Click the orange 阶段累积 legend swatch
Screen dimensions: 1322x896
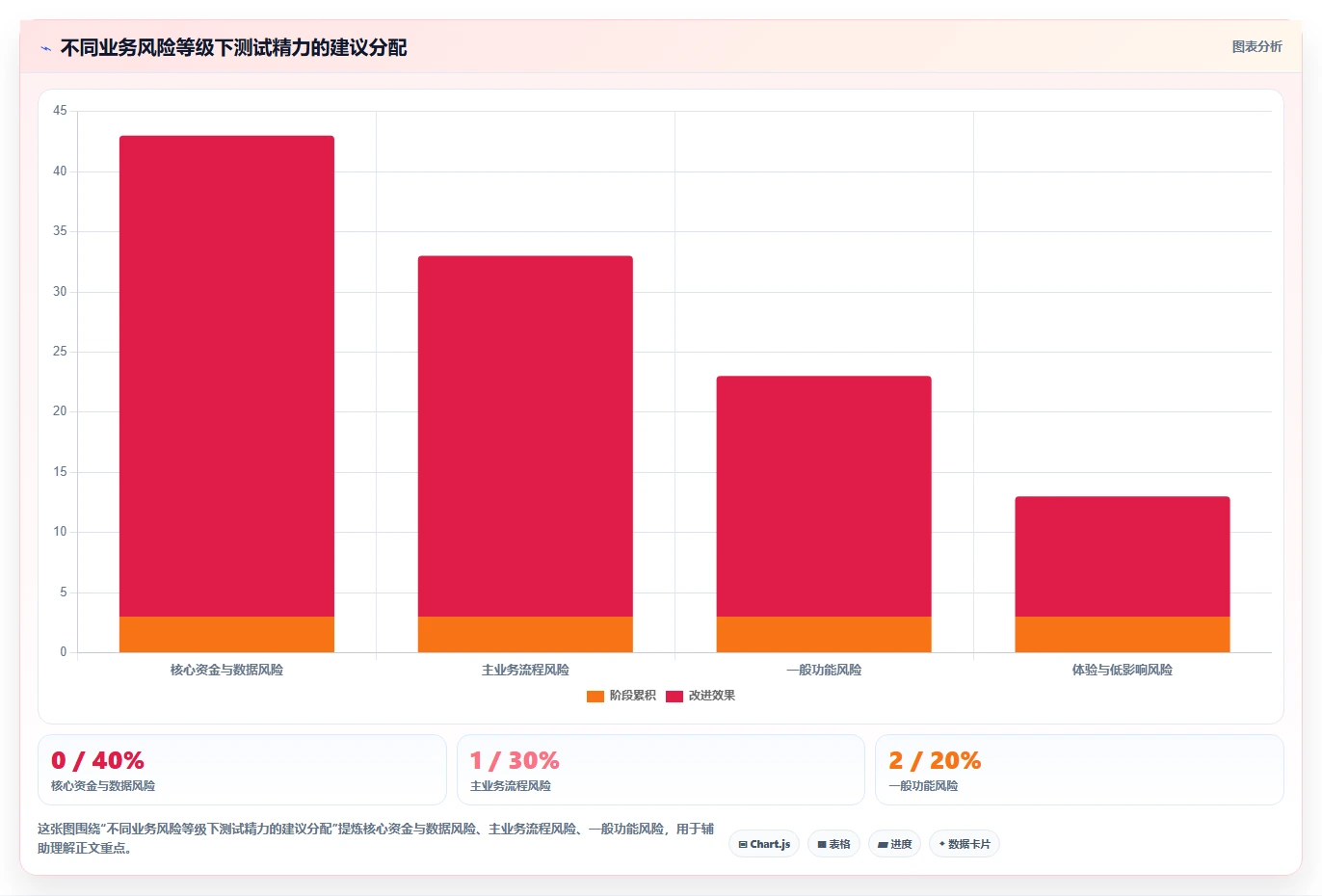595,696
